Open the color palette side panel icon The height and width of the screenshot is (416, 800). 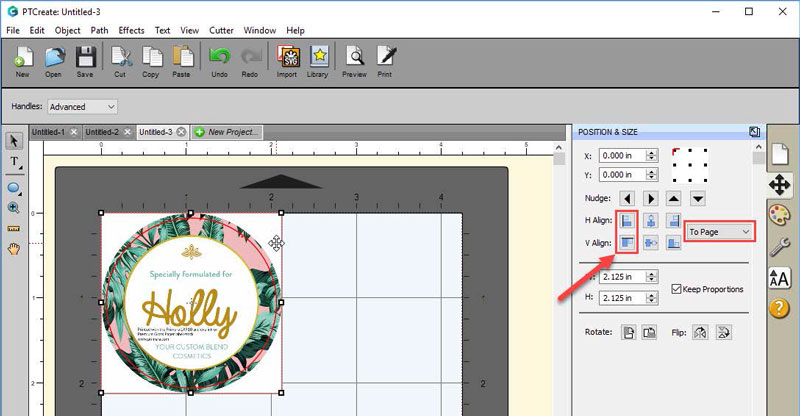pos(780,215)
